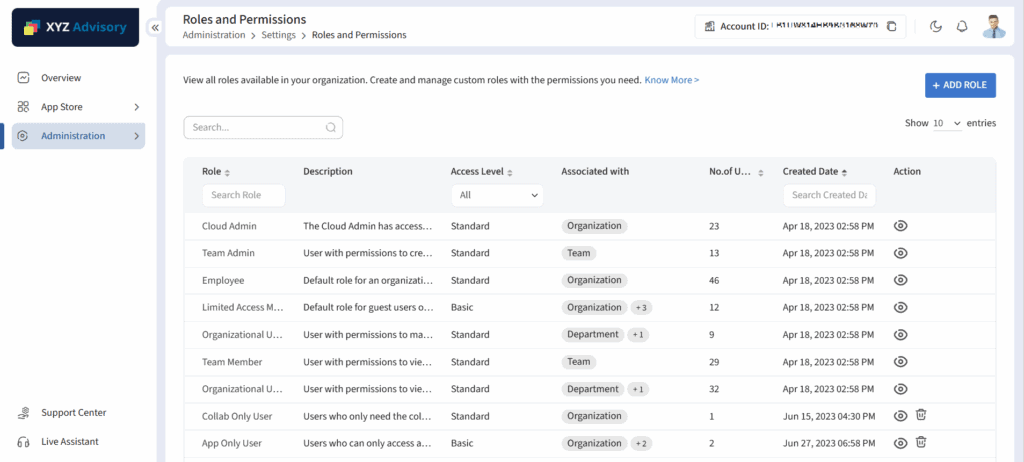Click the magnifier icon in the search box

(x=331, y=128)
